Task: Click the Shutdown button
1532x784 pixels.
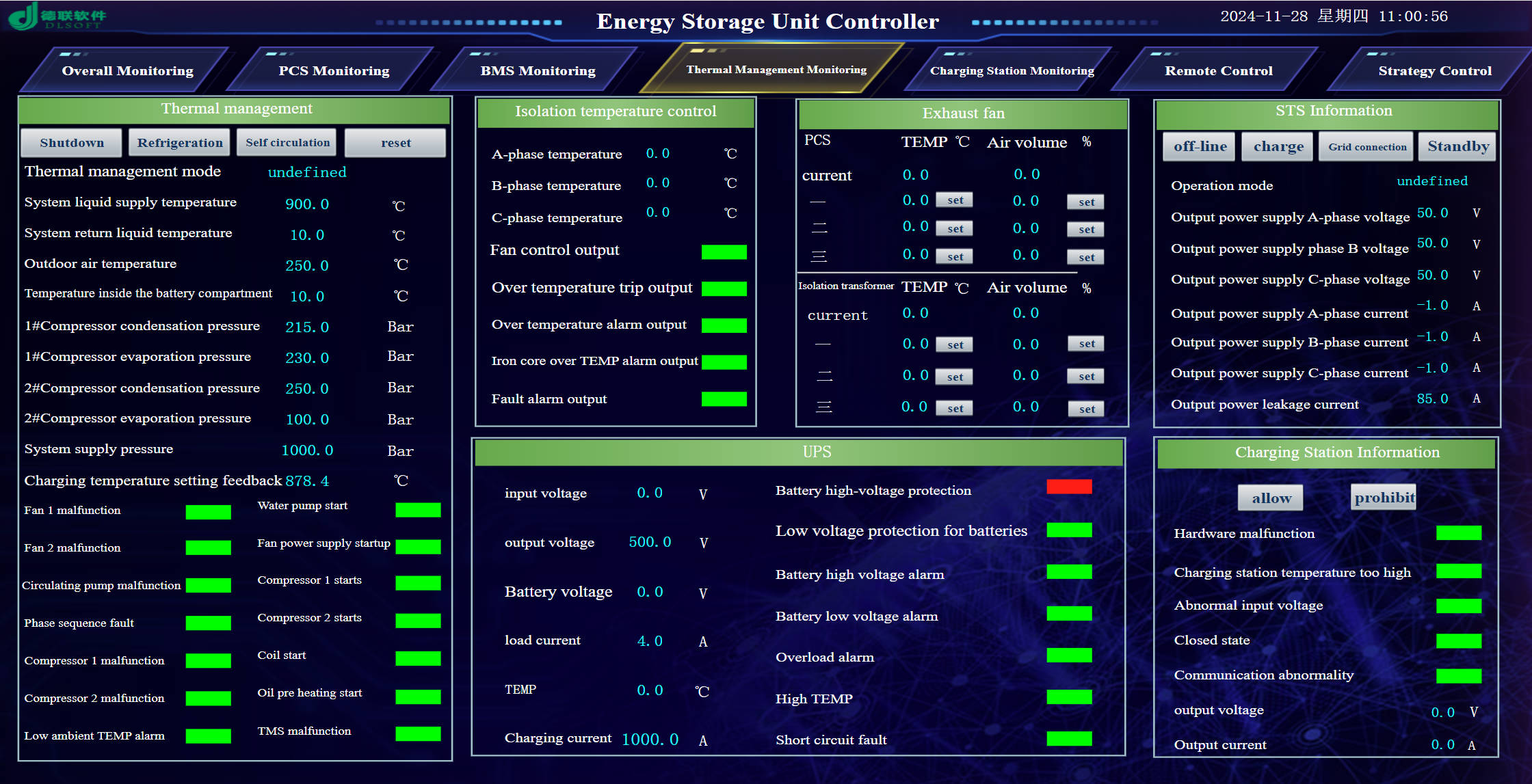Action: (71, 143)
